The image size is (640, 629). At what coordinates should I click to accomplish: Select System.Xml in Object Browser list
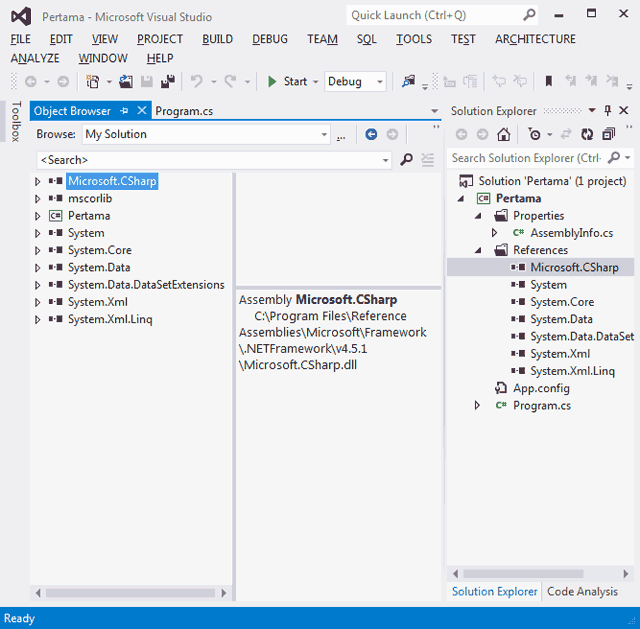click(x=98, y=302)
